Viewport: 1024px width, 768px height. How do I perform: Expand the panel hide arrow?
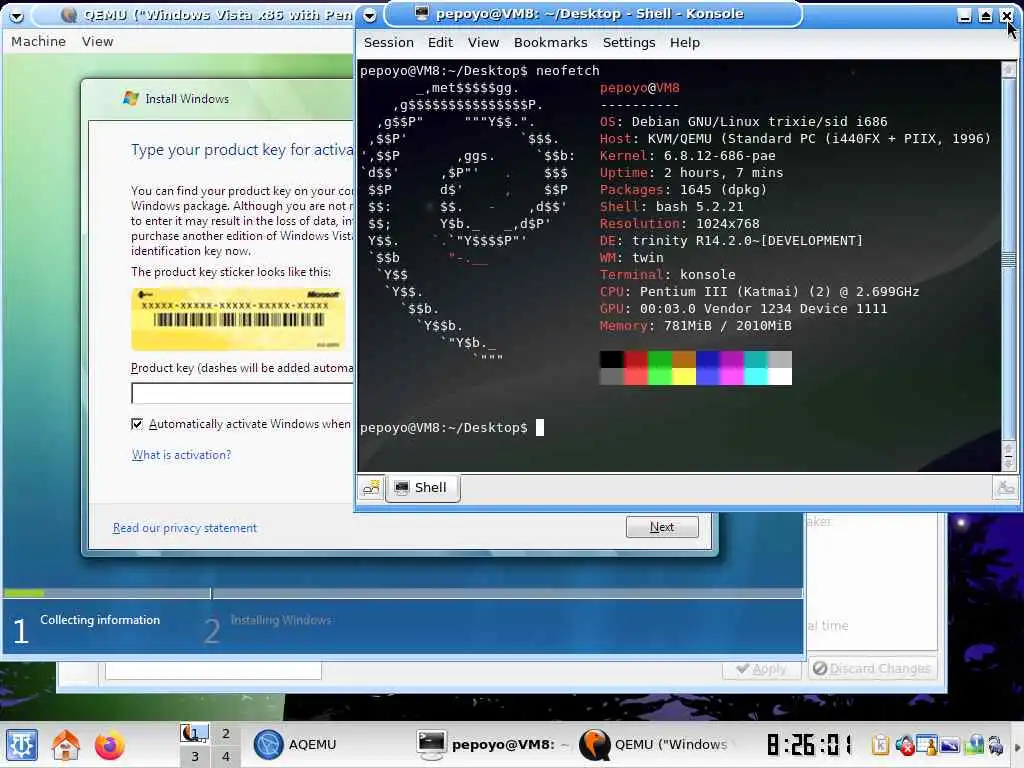tap(1017, 746)
